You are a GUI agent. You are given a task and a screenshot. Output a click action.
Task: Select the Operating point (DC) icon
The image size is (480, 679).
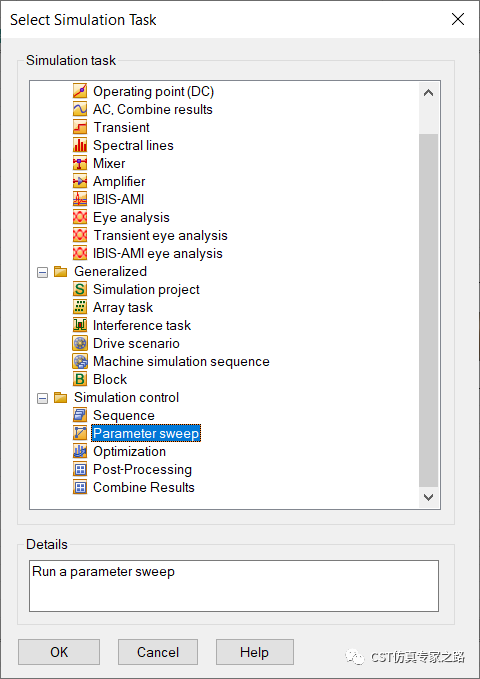click(x=80, y=91)
